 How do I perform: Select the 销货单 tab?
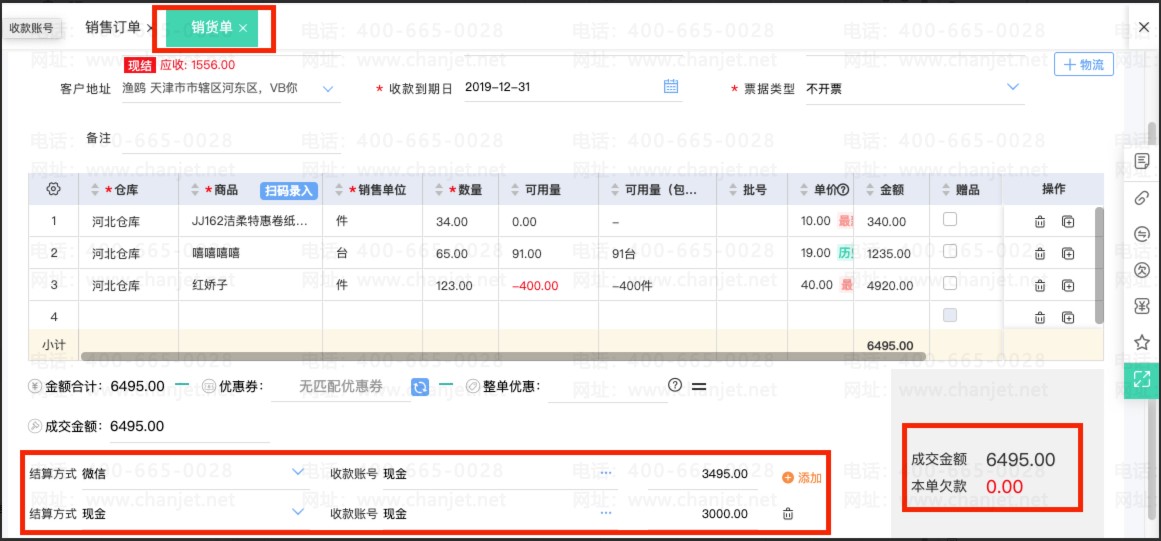tap(212, 27)
